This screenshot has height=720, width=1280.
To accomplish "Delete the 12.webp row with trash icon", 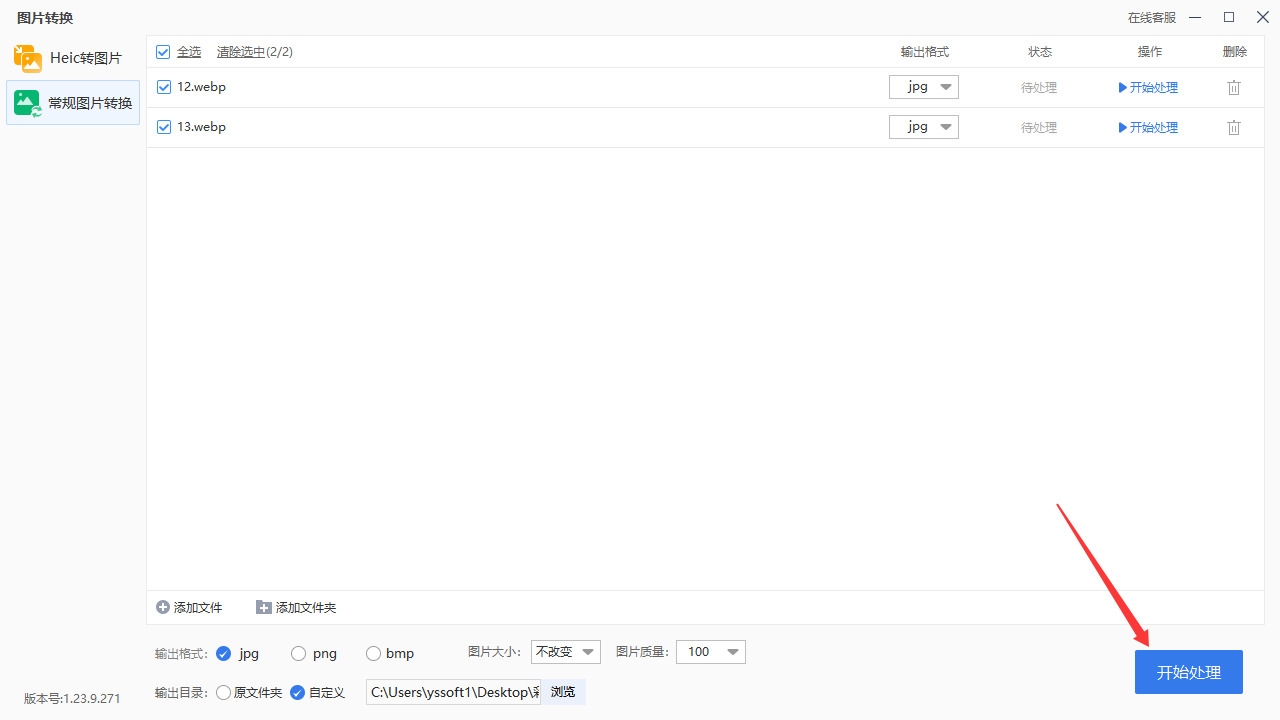I will point(1234,87).
